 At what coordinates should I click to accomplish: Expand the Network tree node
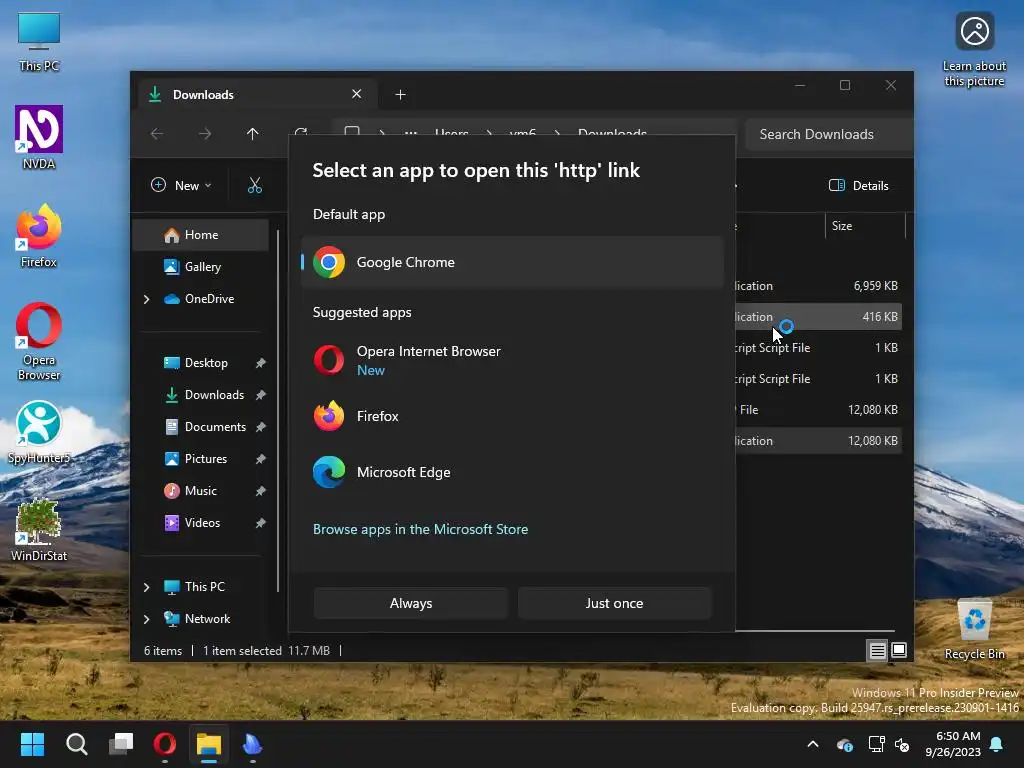[146, 619]
